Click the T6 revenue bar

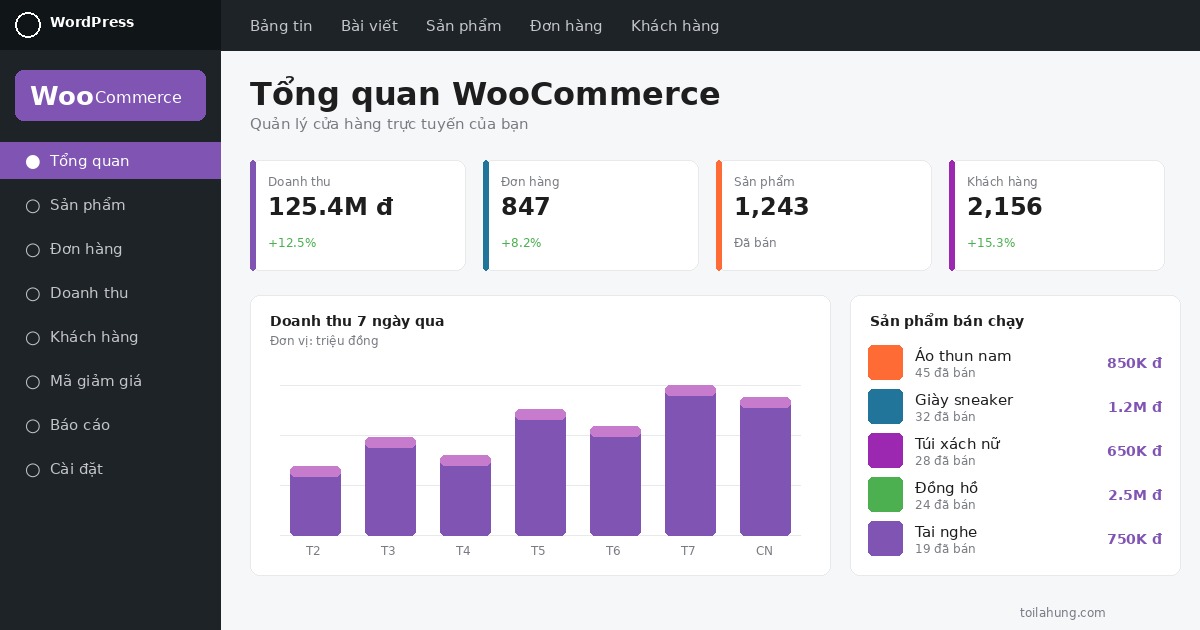point(615,481)
